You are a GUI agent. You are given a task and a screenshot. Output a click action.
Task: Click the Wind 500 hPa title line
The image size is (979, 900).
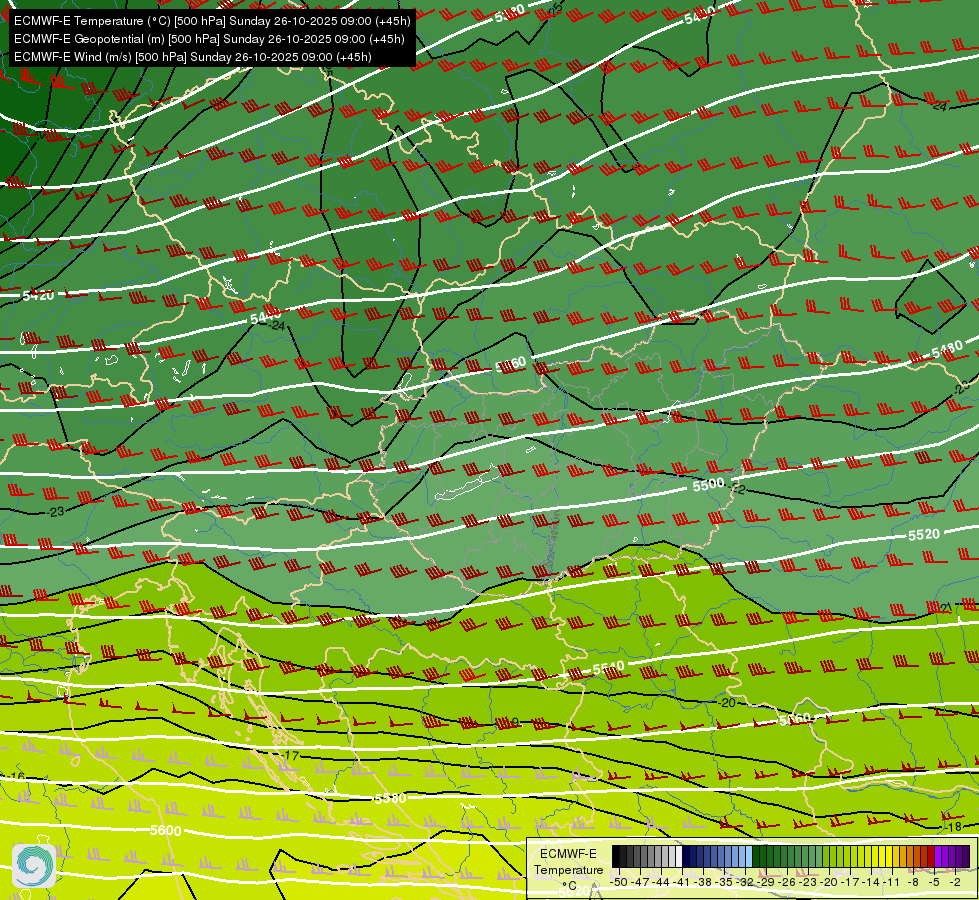coord(193,57)
